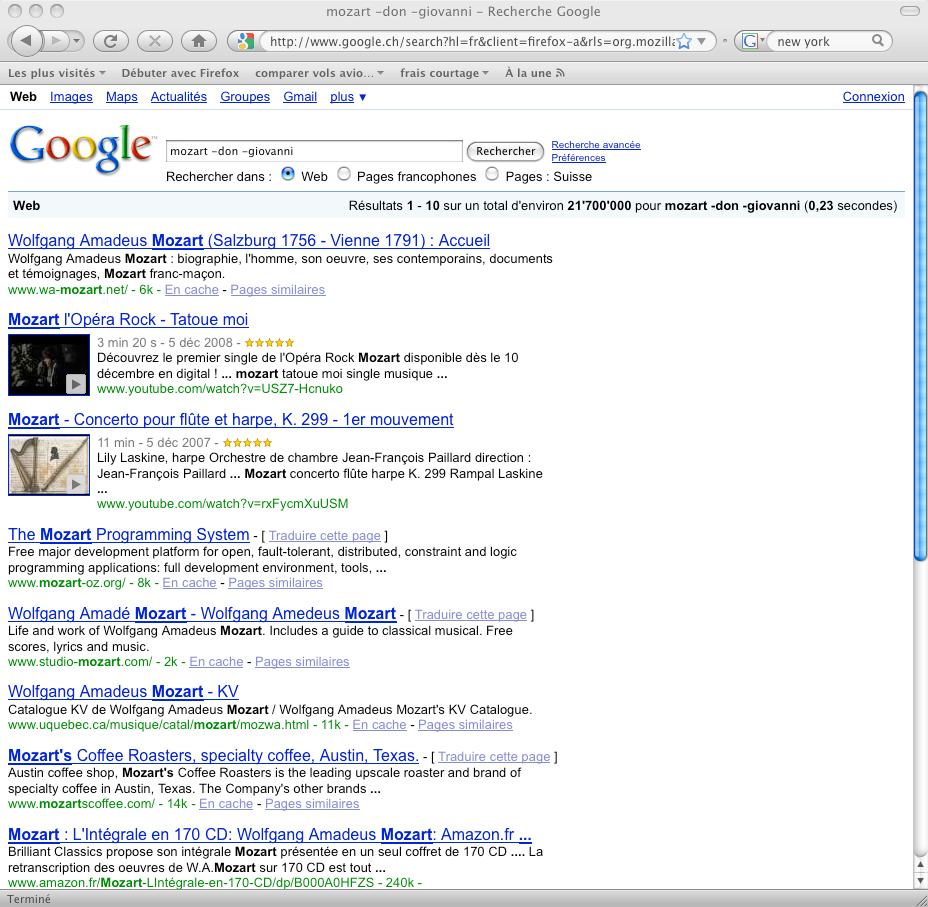The height and width of the screenshot is (907, 928).
Task: Go forward with the Forward arrow button
Action: 57,41
